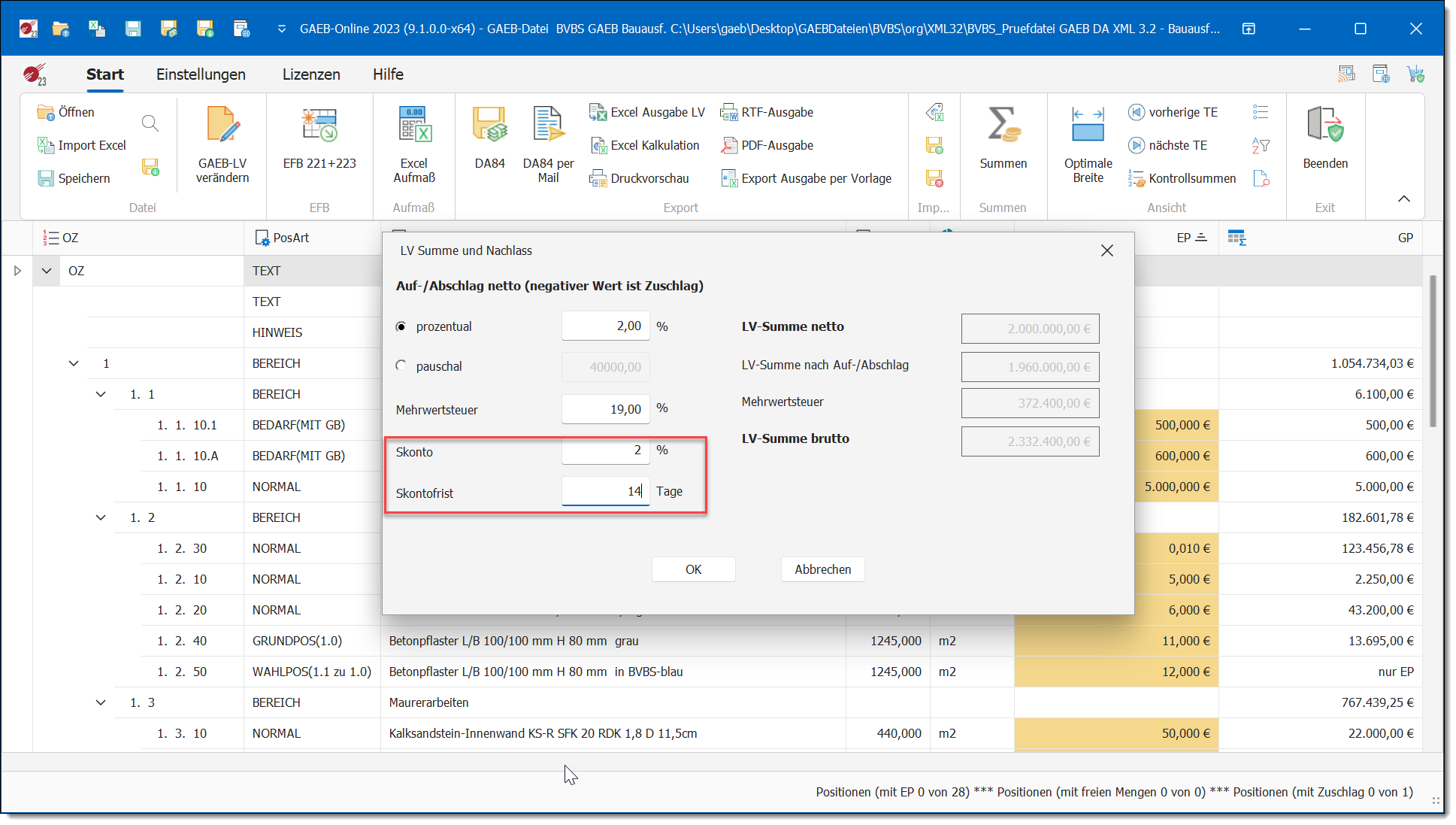Select the pauschal radio button

(x=401, y=365)
